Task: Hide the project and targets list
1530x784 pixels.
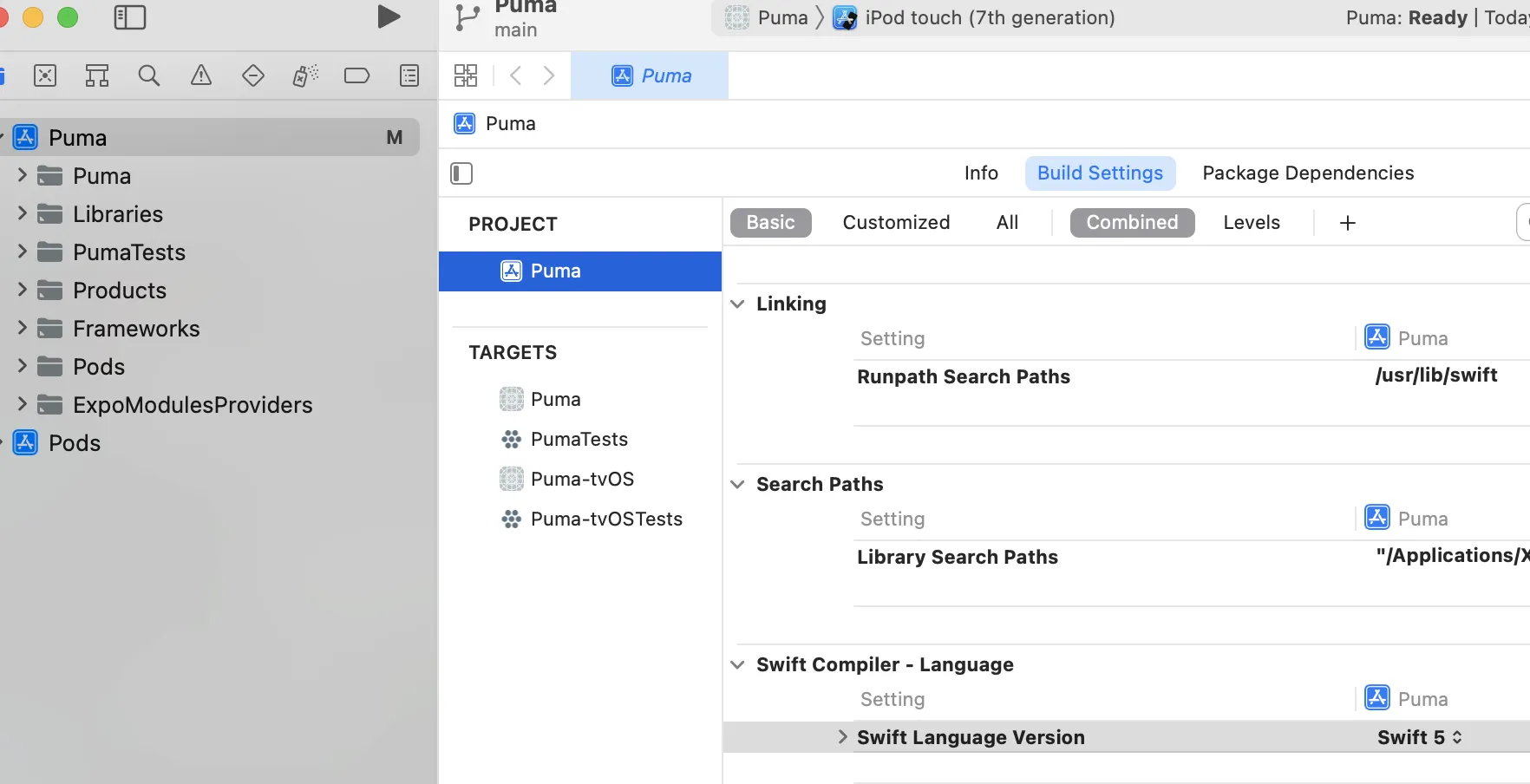Action: 461,173
